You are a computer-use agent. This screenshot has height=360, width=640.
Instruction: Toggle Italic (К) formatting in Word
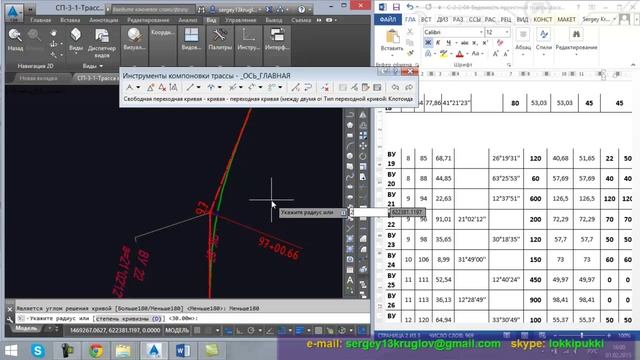click(x=438, y=42)
